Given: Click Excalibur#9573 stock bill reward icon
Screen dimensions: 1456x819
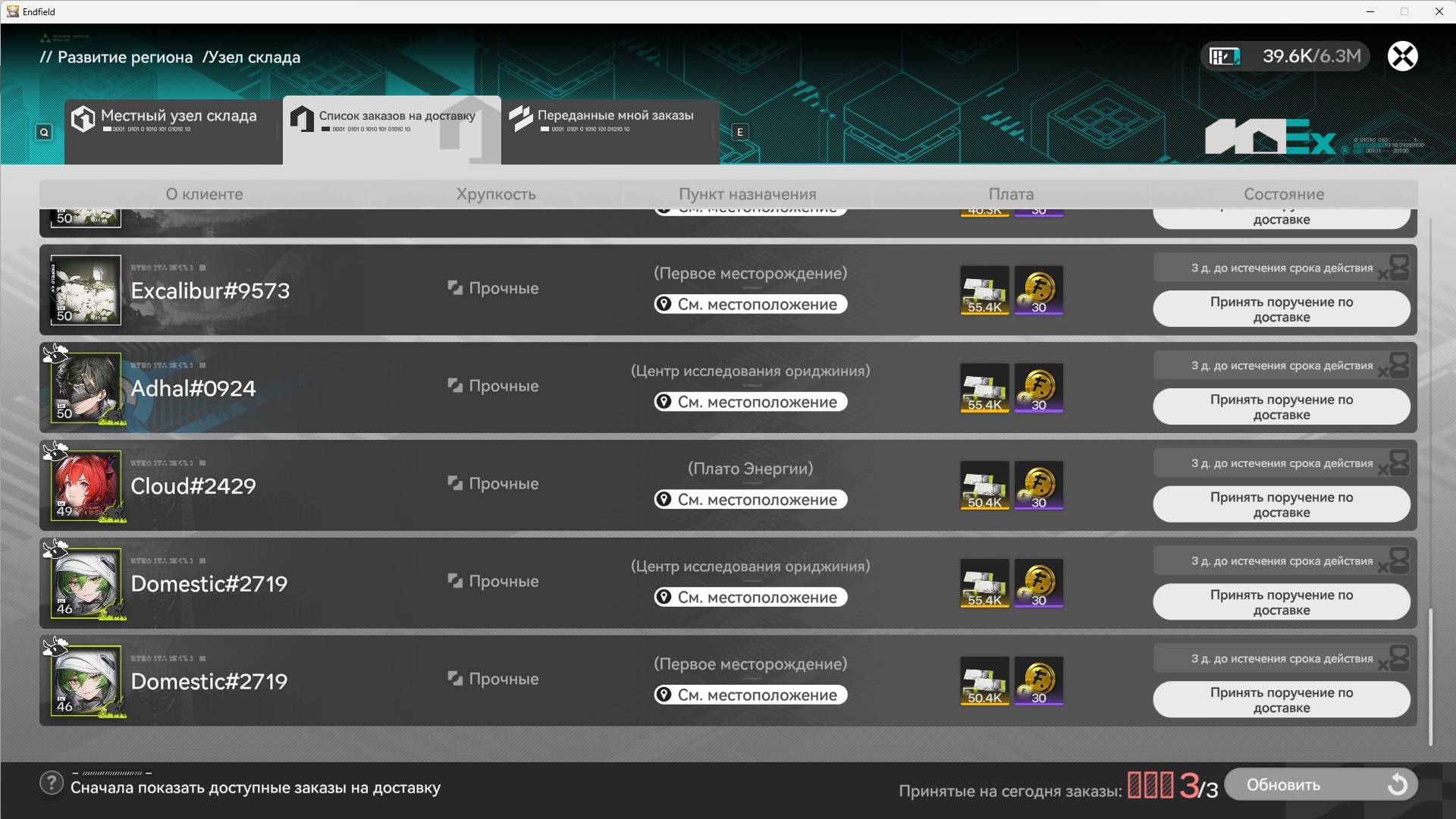Looking at the screenshot, I should pos(984,290).
